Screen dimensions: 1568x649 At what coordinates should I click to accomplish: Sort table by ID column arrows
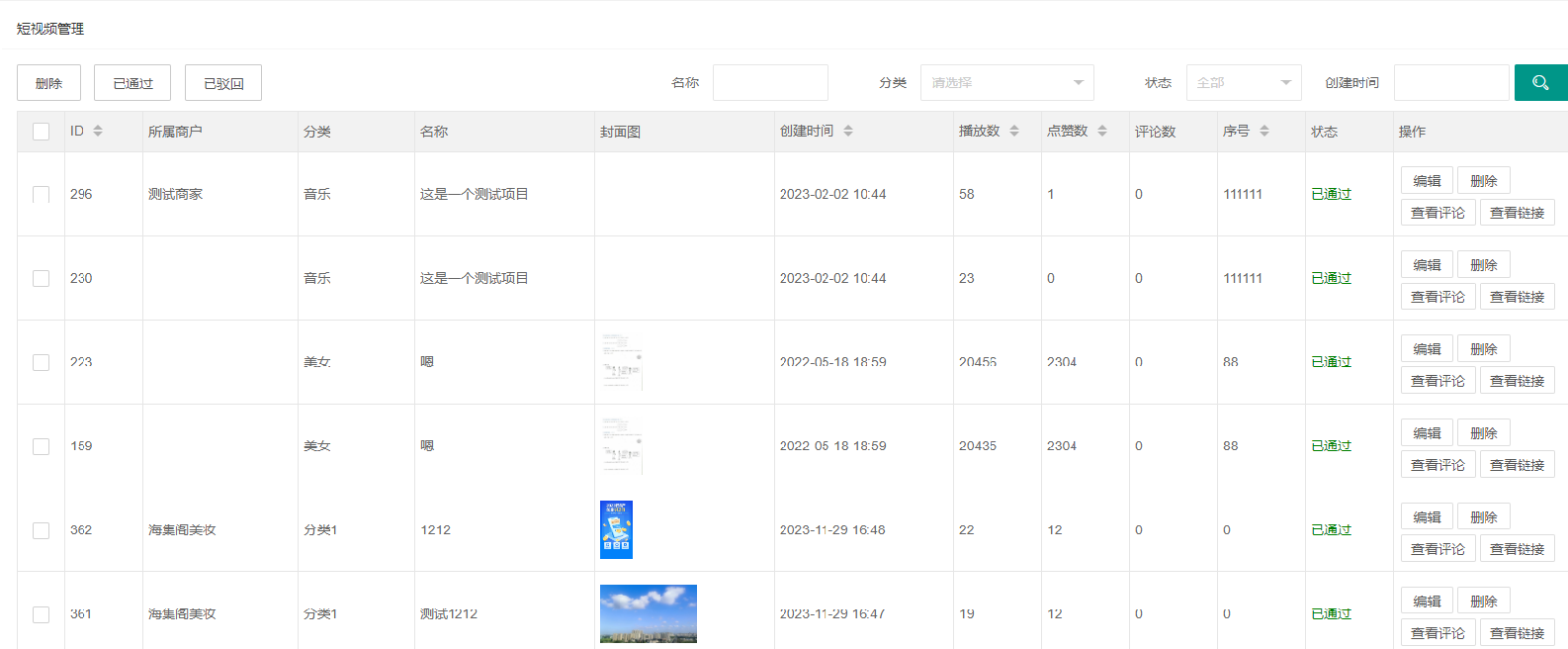tap(98, 132)
